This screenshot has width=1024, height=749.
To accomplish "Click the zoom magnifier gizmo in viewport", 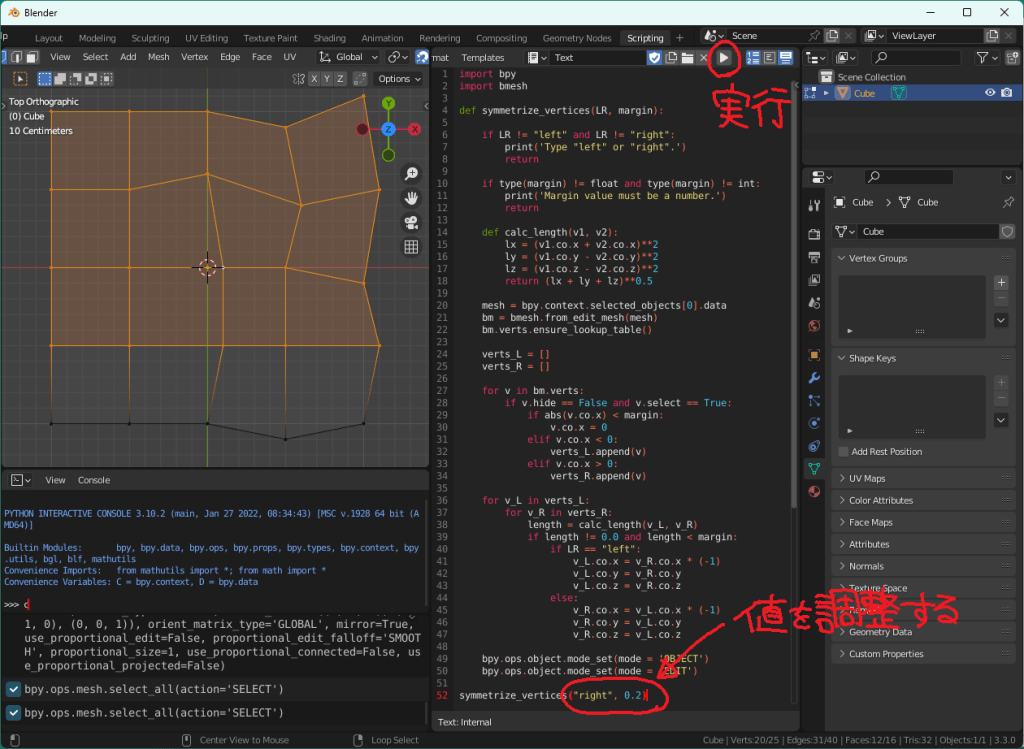I will (x=411, y=173).
